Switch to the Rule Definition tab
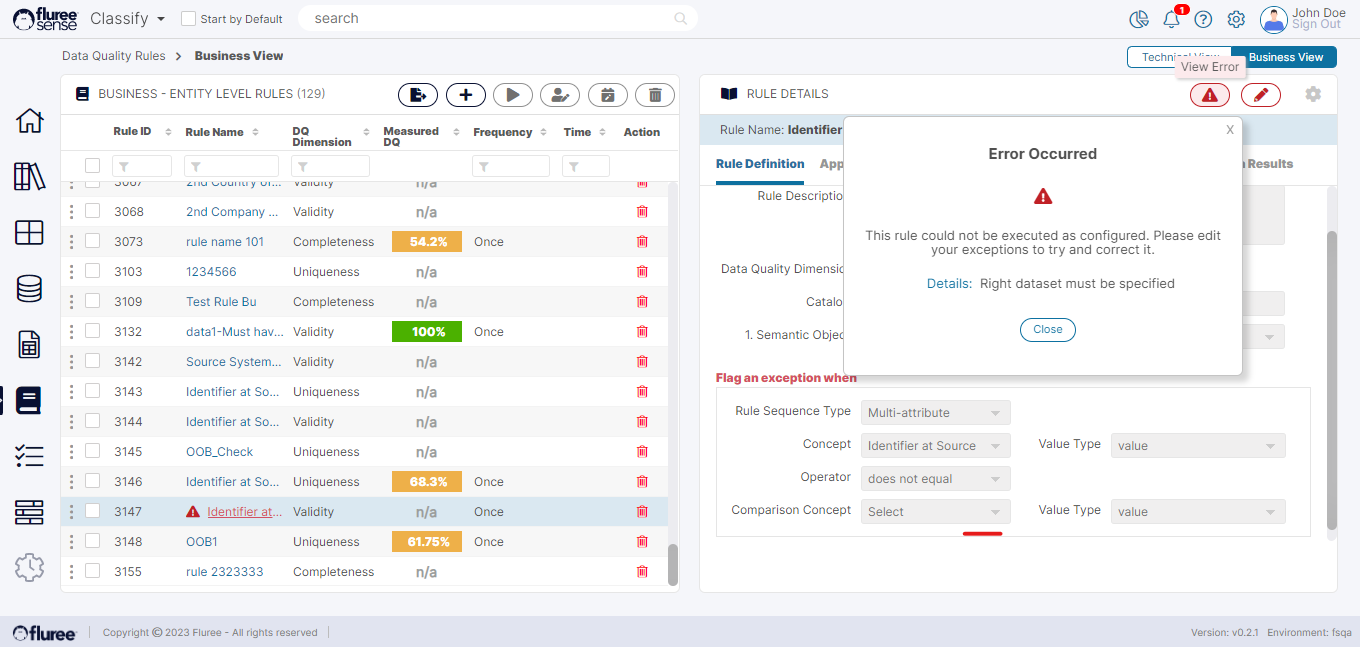The height and width of the screenshot is (647, 1360). 760,164
